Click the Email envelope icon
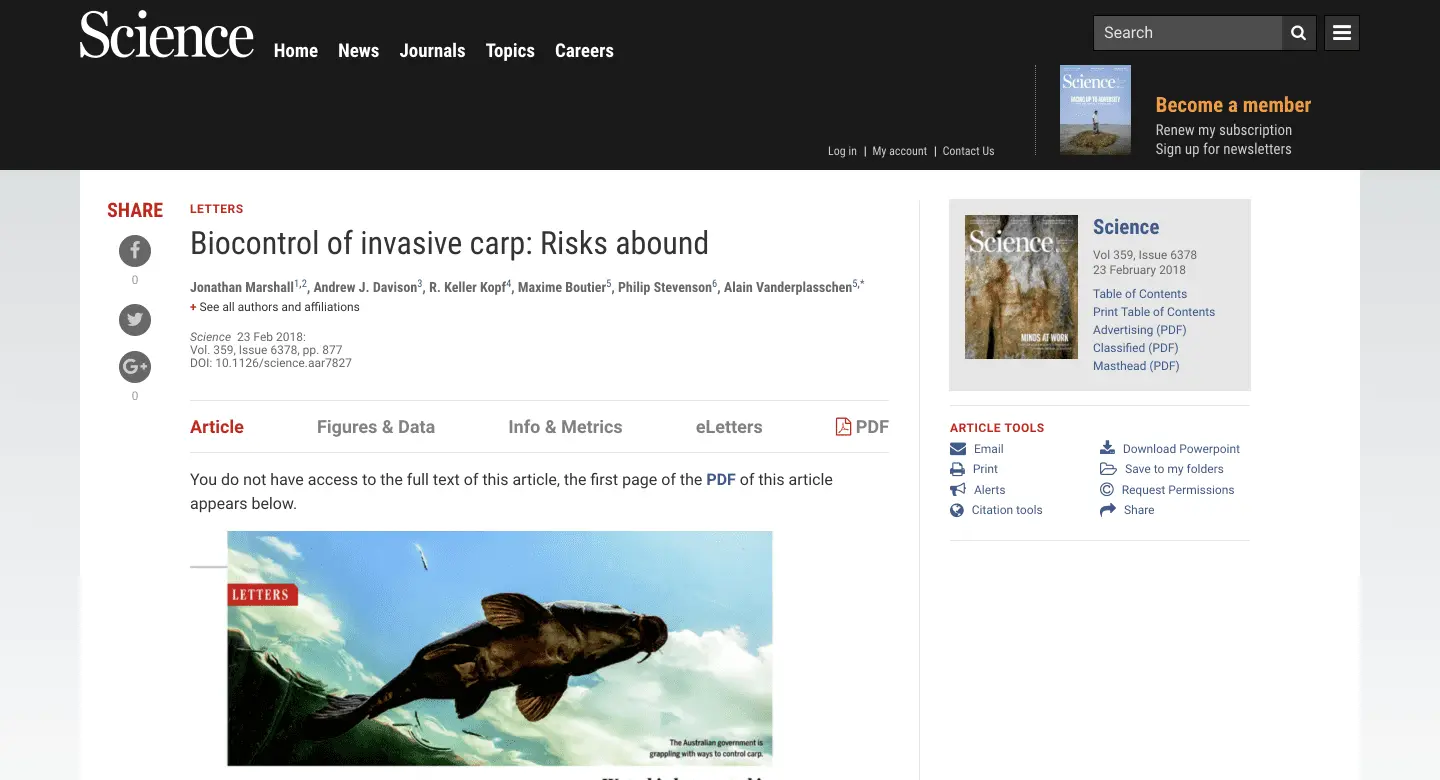This screenshot has height=780, width=1440. click(958, 449)
